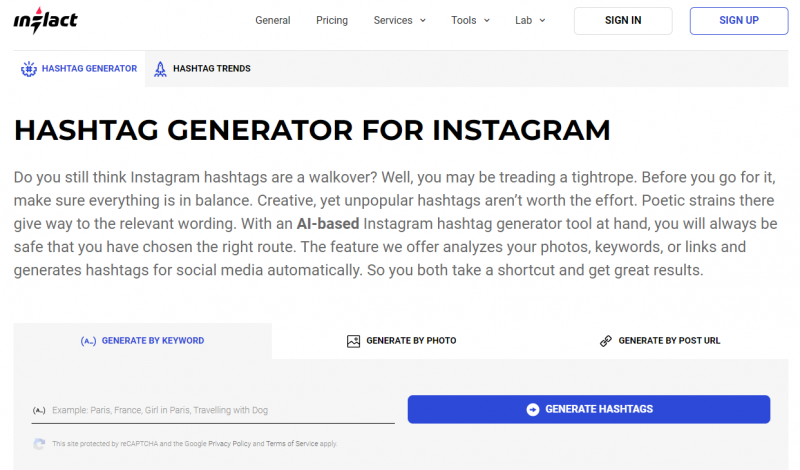
Task: Expand the Lab dropdown menu
Action: click(531, 20)
